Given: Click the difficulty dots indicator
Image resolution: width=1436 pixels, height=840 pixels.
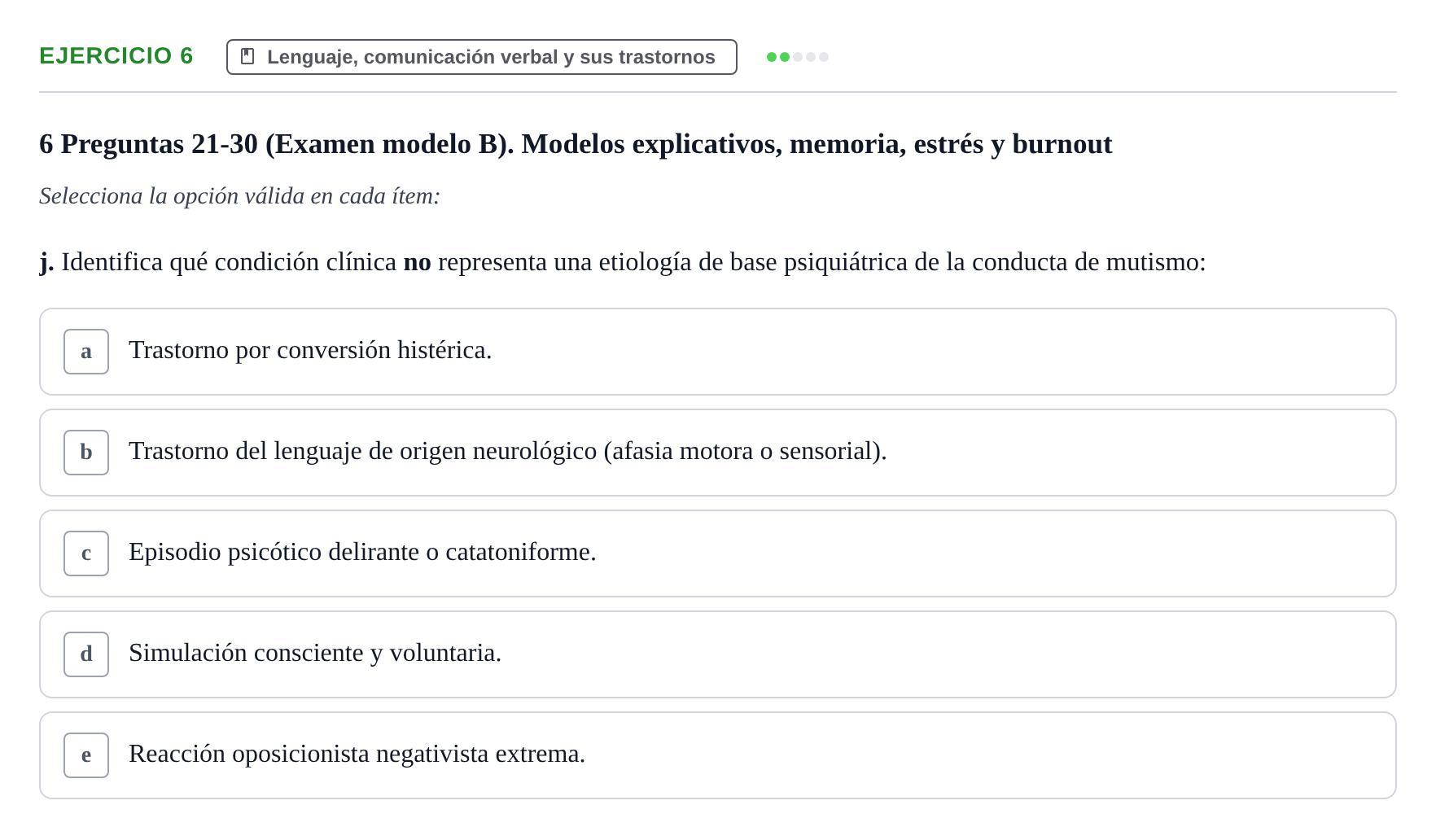Looking at the screenshot, I should click(798, 57).
